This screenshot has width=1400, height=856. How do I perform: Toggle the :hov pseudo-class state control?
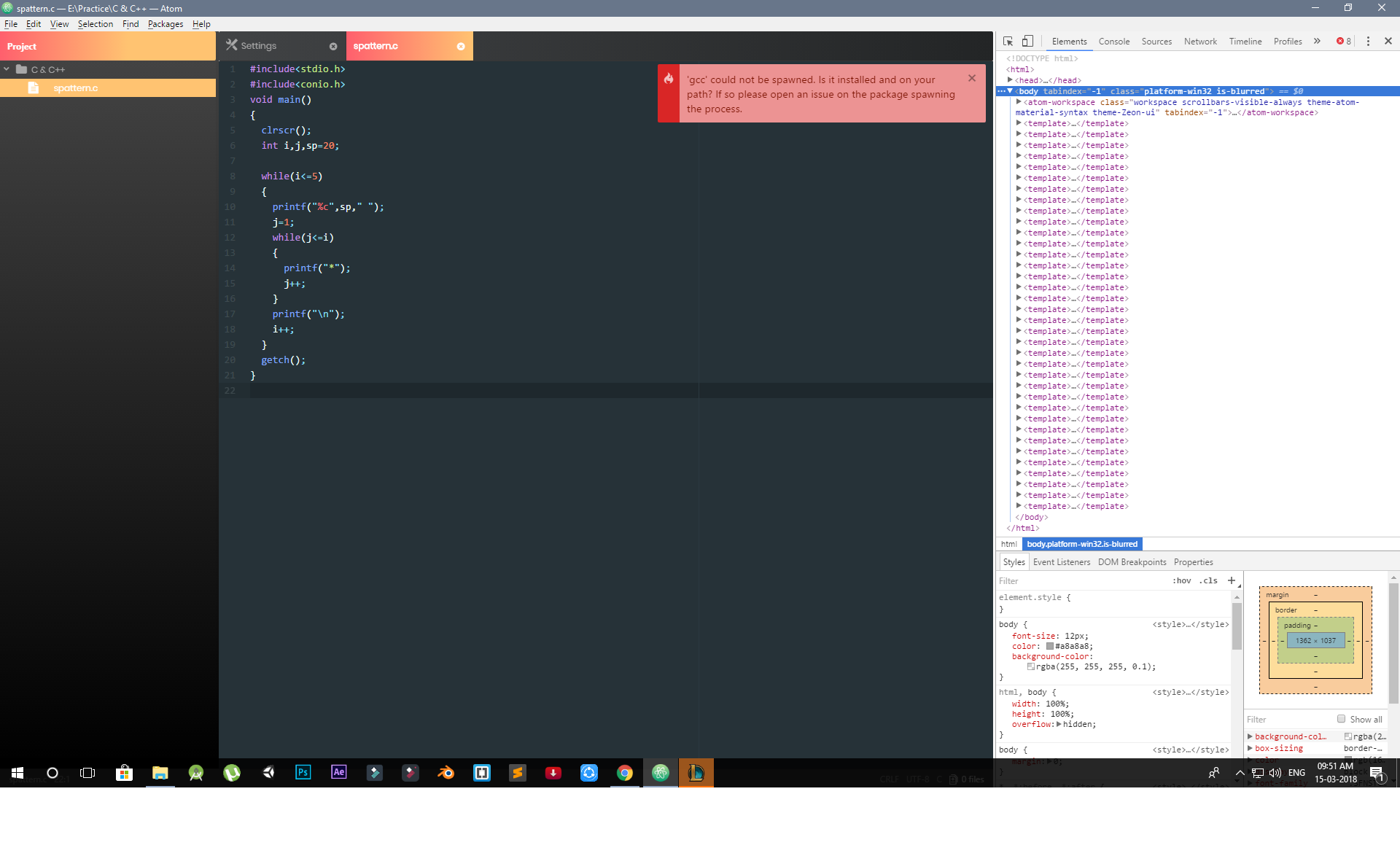(1181, 580)
